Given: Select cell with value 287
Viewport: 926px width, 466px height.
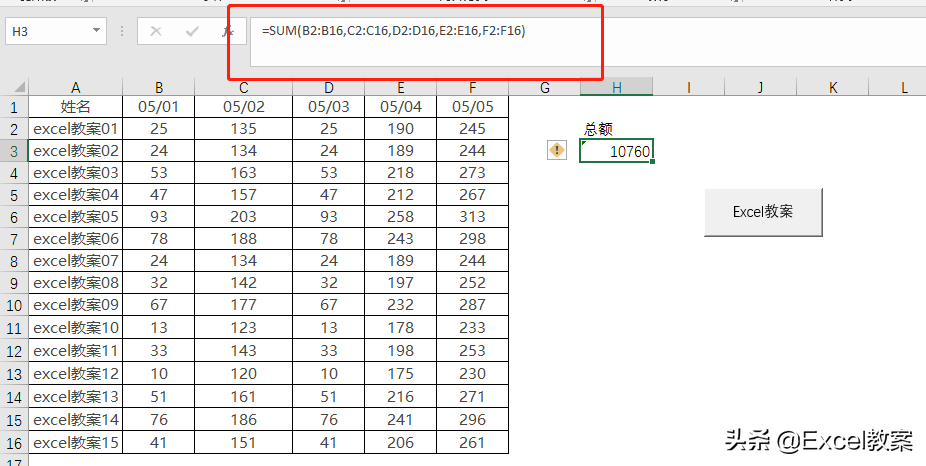Looking at the screenshot, I should point(472,305).
